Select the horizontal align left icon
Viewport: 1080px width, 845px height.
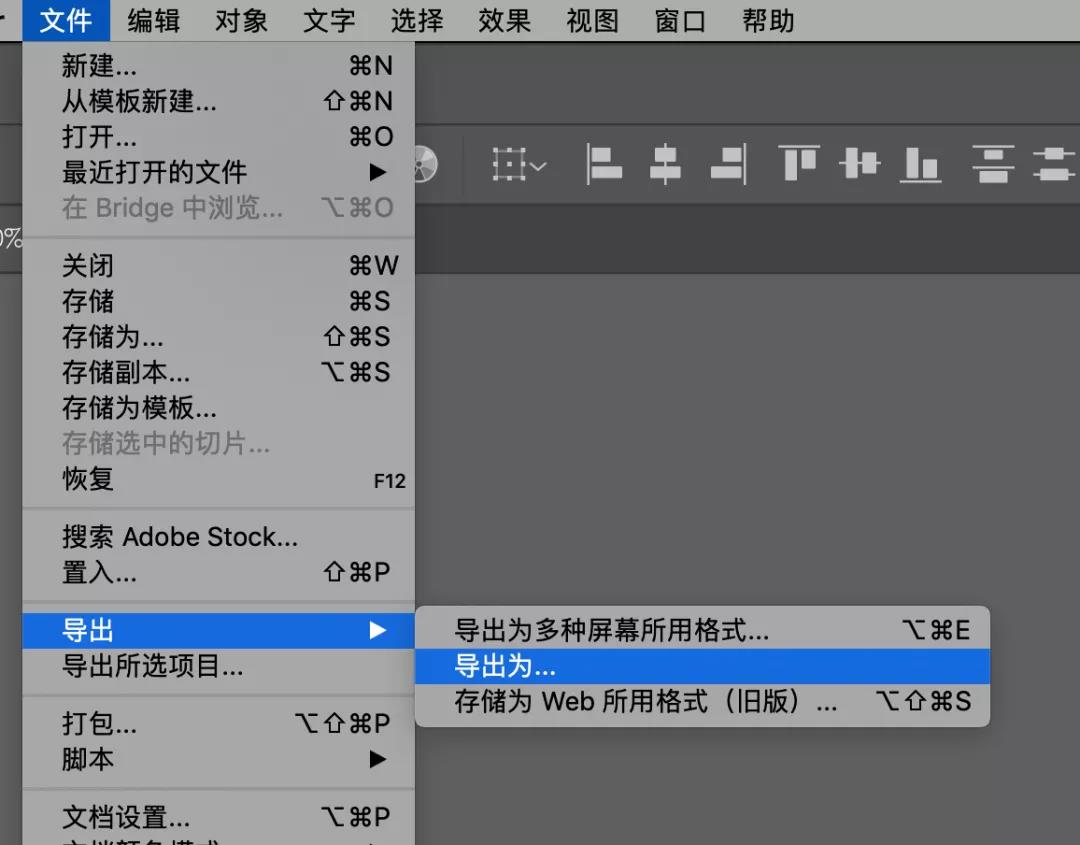pos(605,164)
